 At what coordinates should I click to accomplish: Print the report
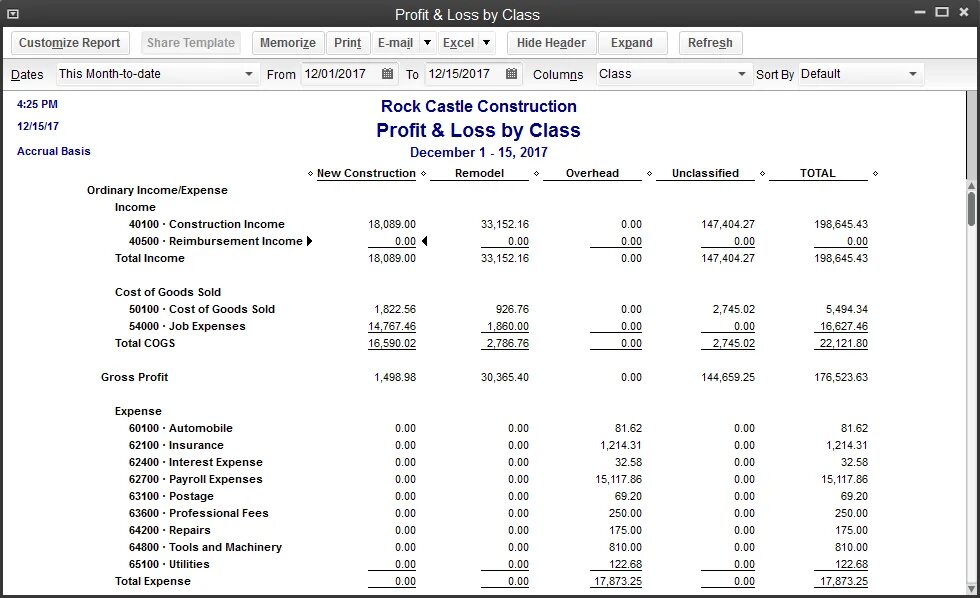[348, 43]
